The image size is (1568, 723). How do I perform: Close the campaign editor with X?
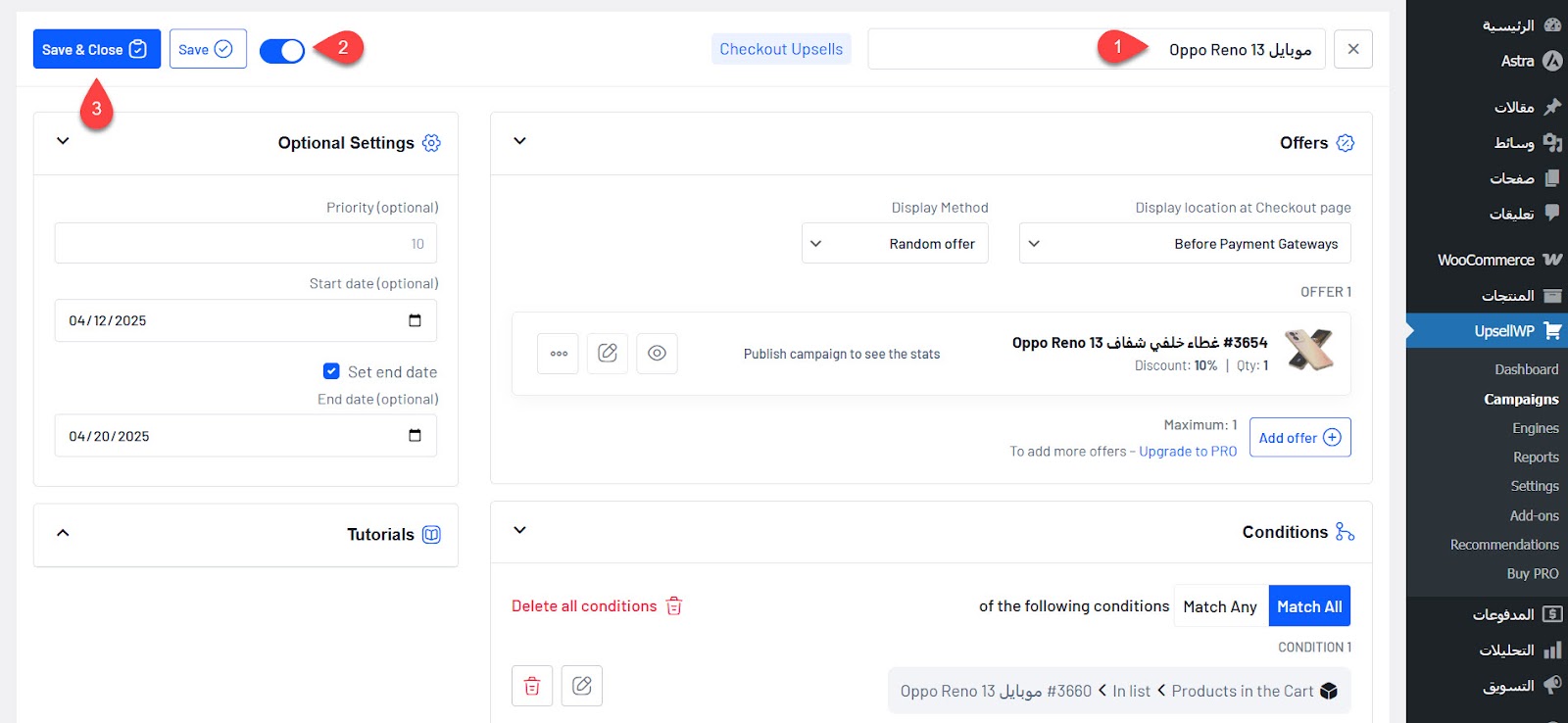(x=1352, y=49)
